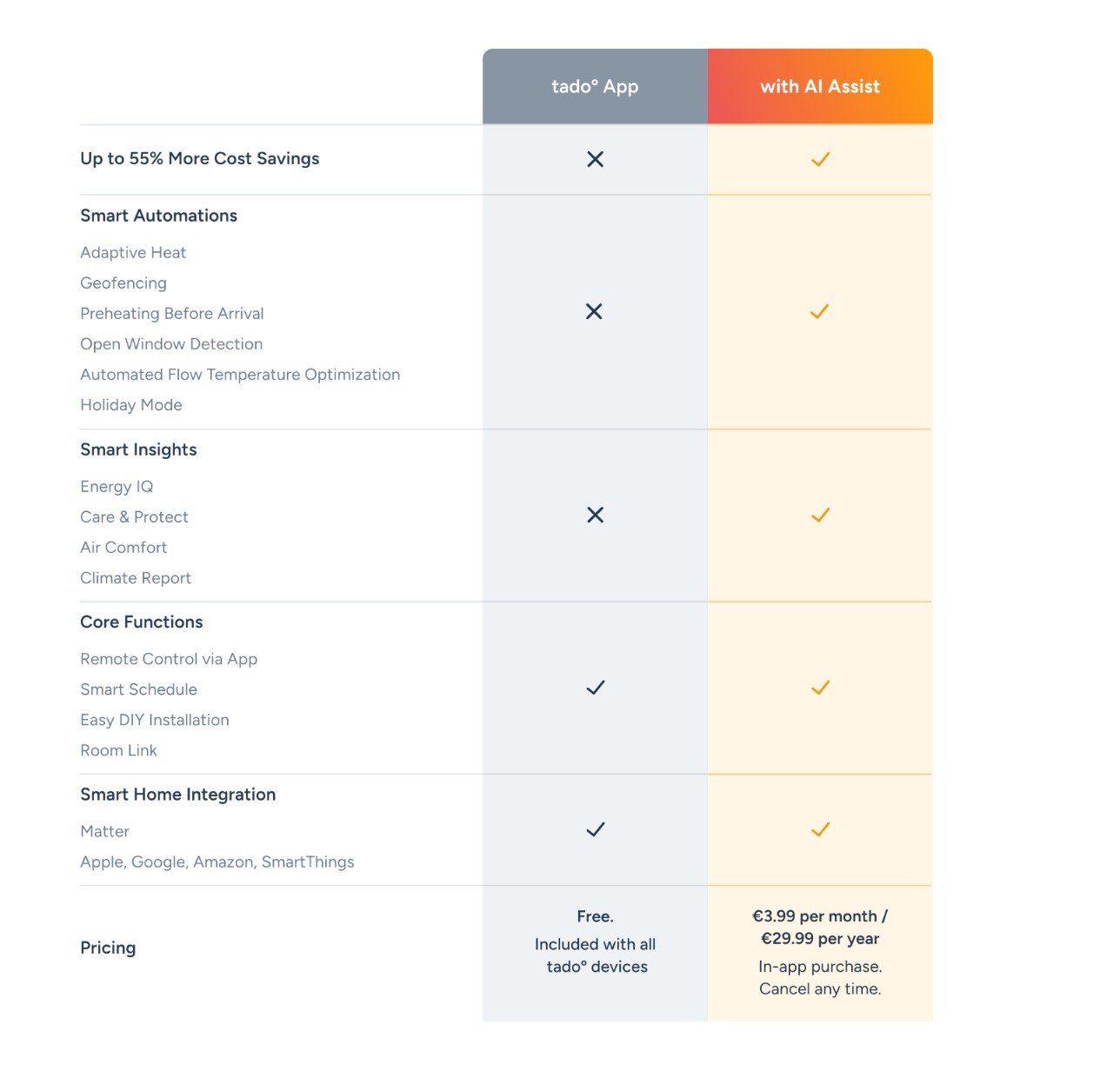Click the Geofencing feature label
The height and width of the screenshot is (1071, 1120).
coord(123,283)
